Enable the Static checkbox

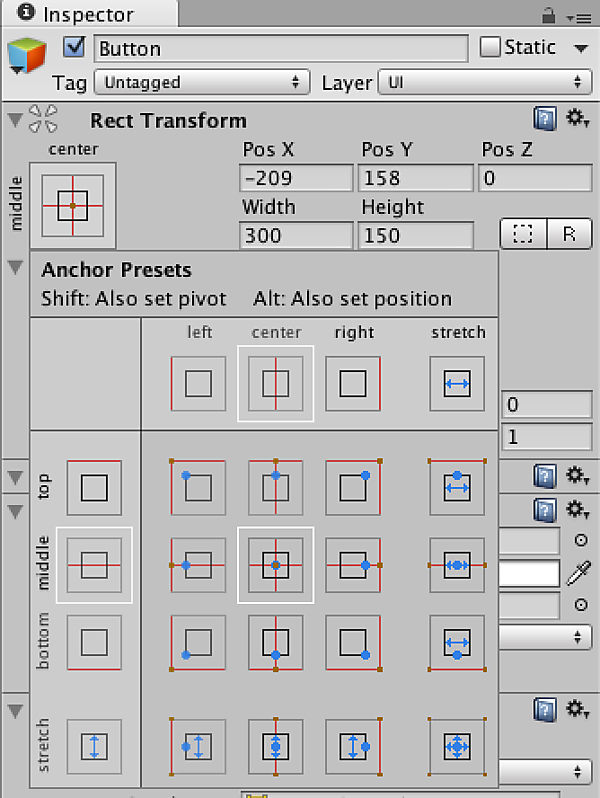490,47
